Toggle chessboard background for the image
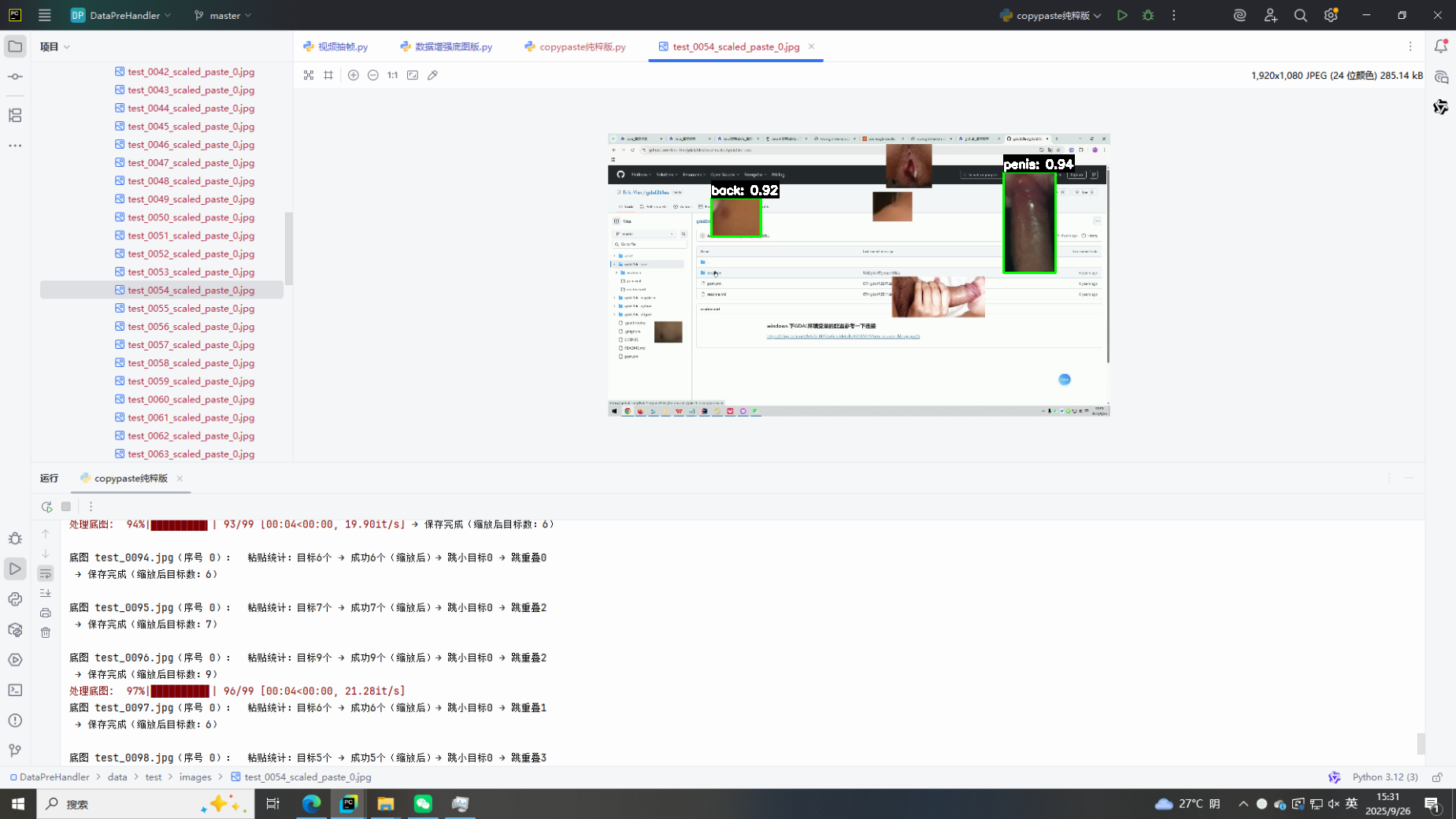The image size is (1456, 819). (309, 75)
